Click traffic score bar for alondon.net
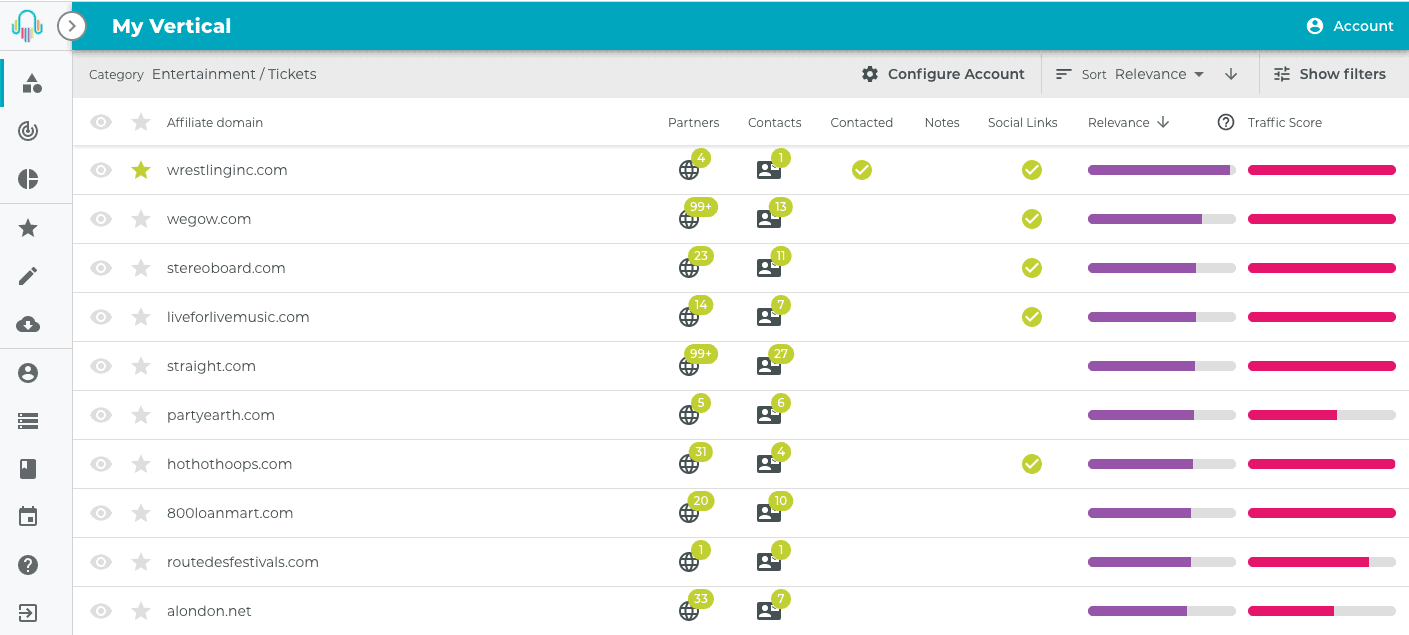 tap(1322, 611)
